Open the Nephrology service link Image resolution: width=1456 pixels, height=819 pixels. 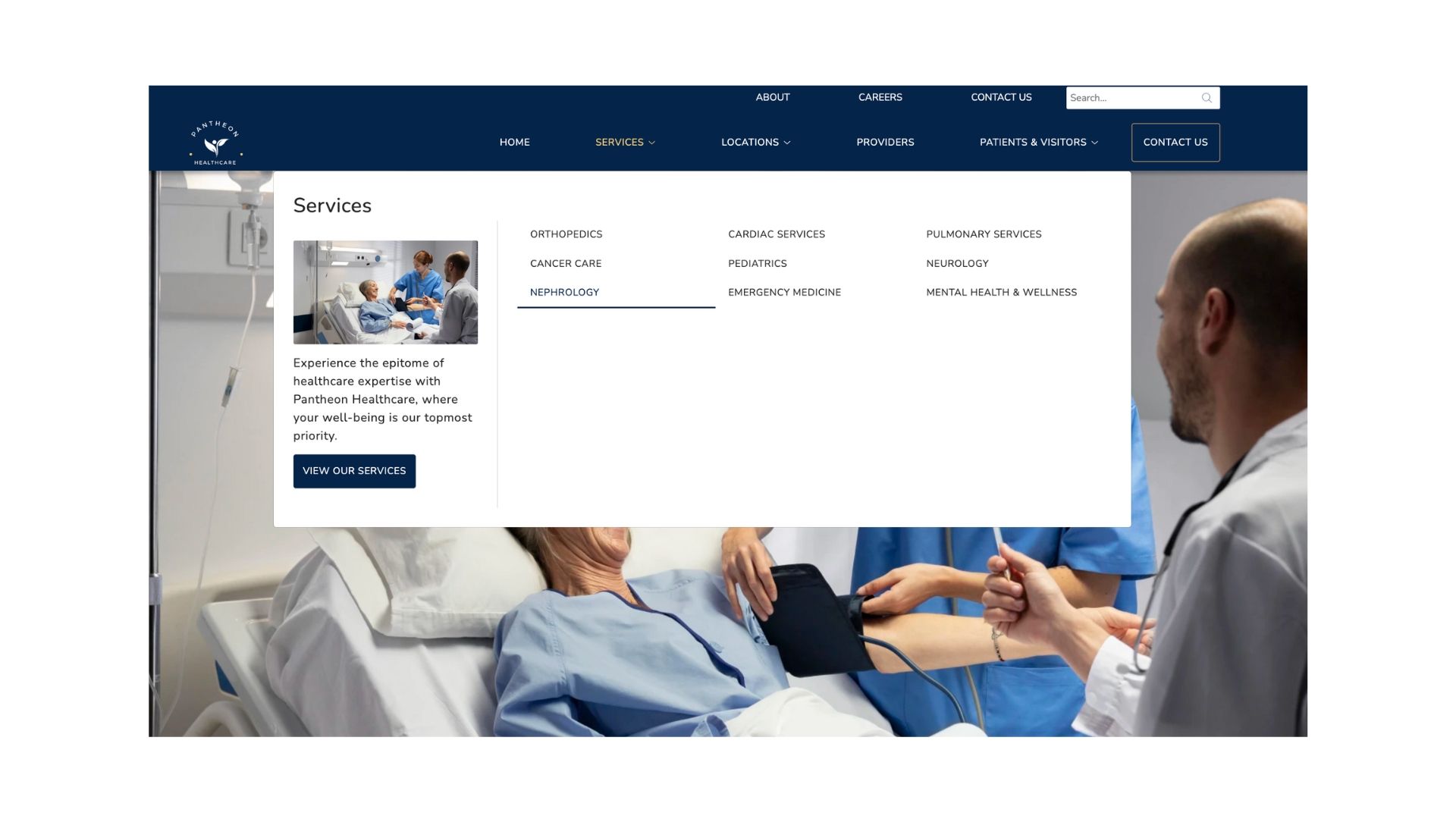[564, 292]
